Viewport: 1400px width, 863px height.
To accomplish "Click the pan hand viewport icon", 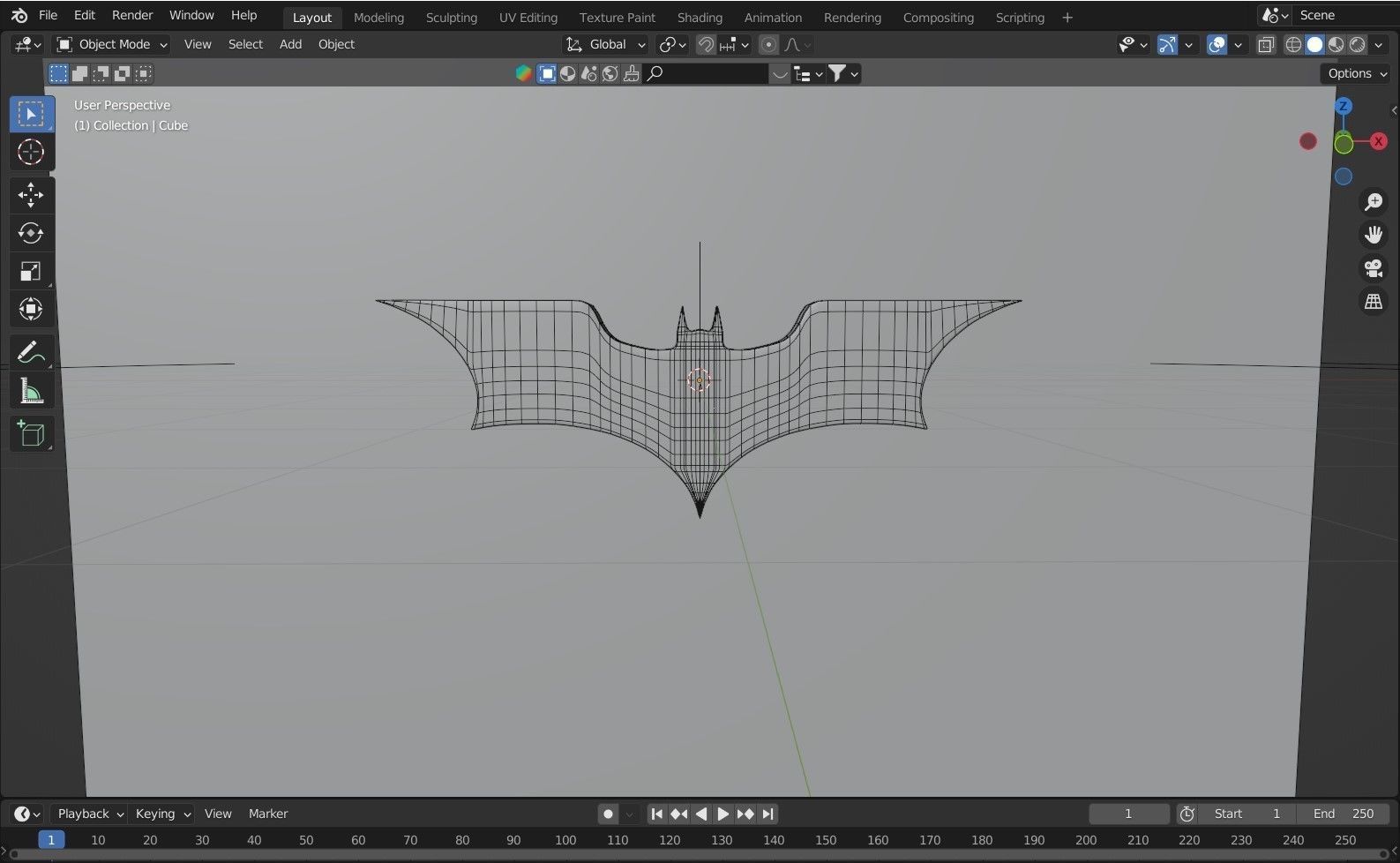I will (1374, 235).
